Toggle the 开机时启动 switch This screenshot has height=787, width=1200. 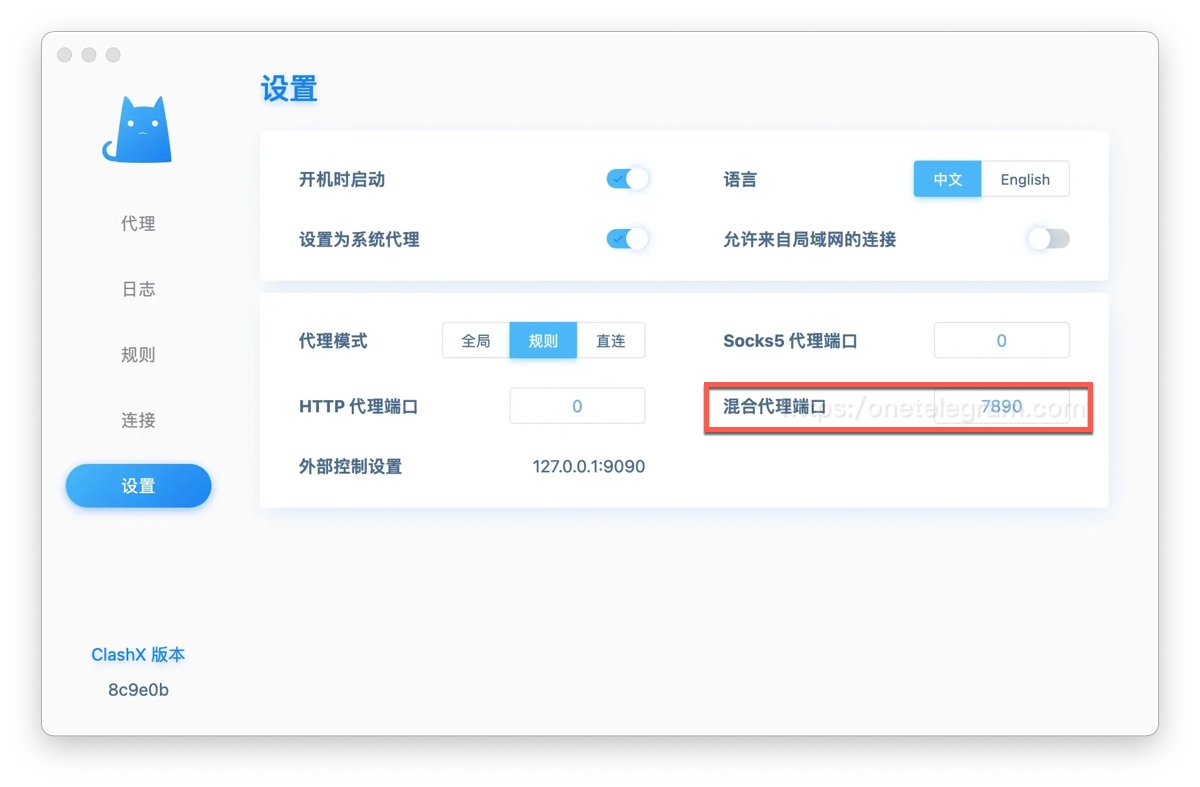(x=628, y=179)
